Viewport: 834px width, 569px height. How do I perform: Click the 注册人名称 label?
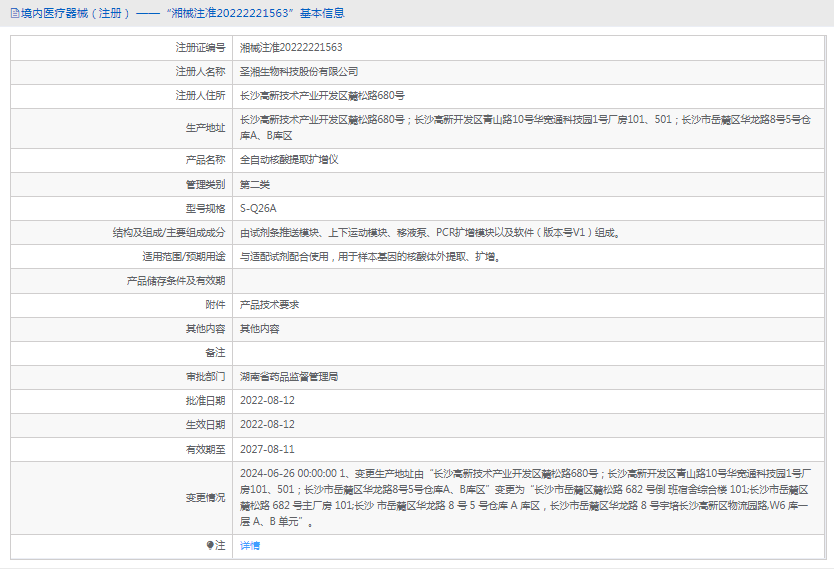tap(201, 72)
